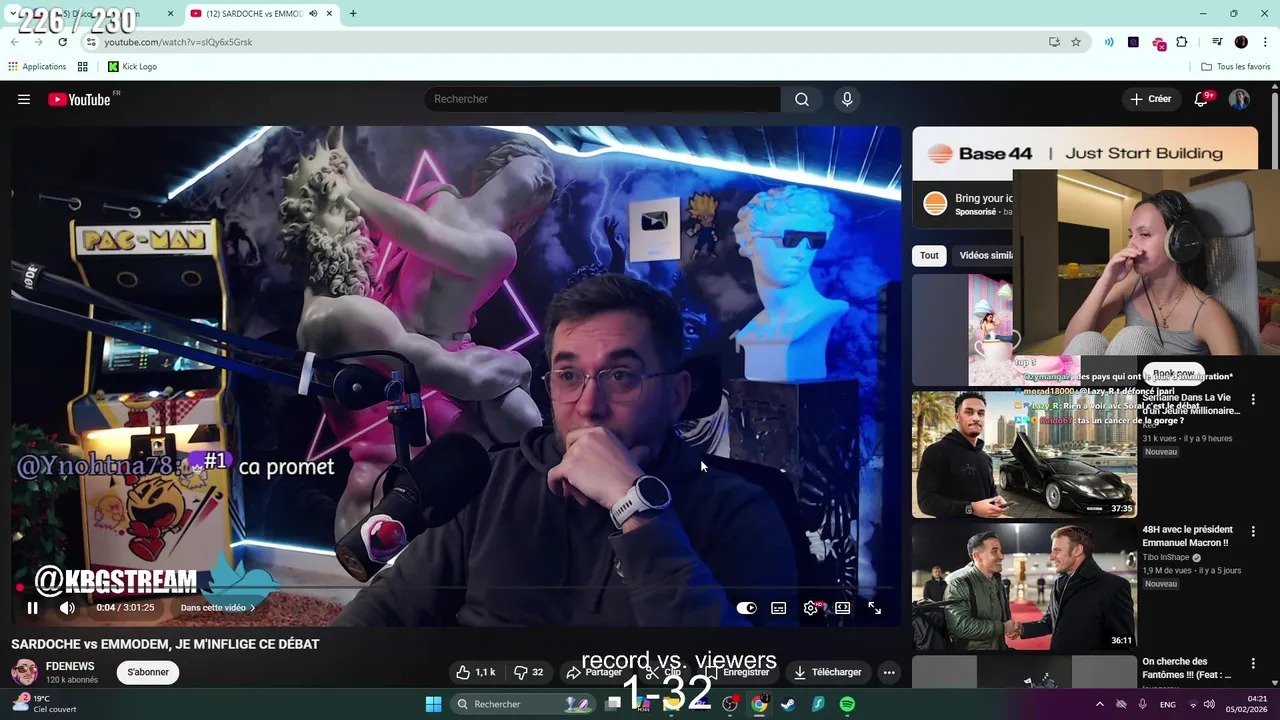This screenshot has height=720, width=1280.
Task: Show hidden system tray icons
Action: click(x=1099, y=704)
